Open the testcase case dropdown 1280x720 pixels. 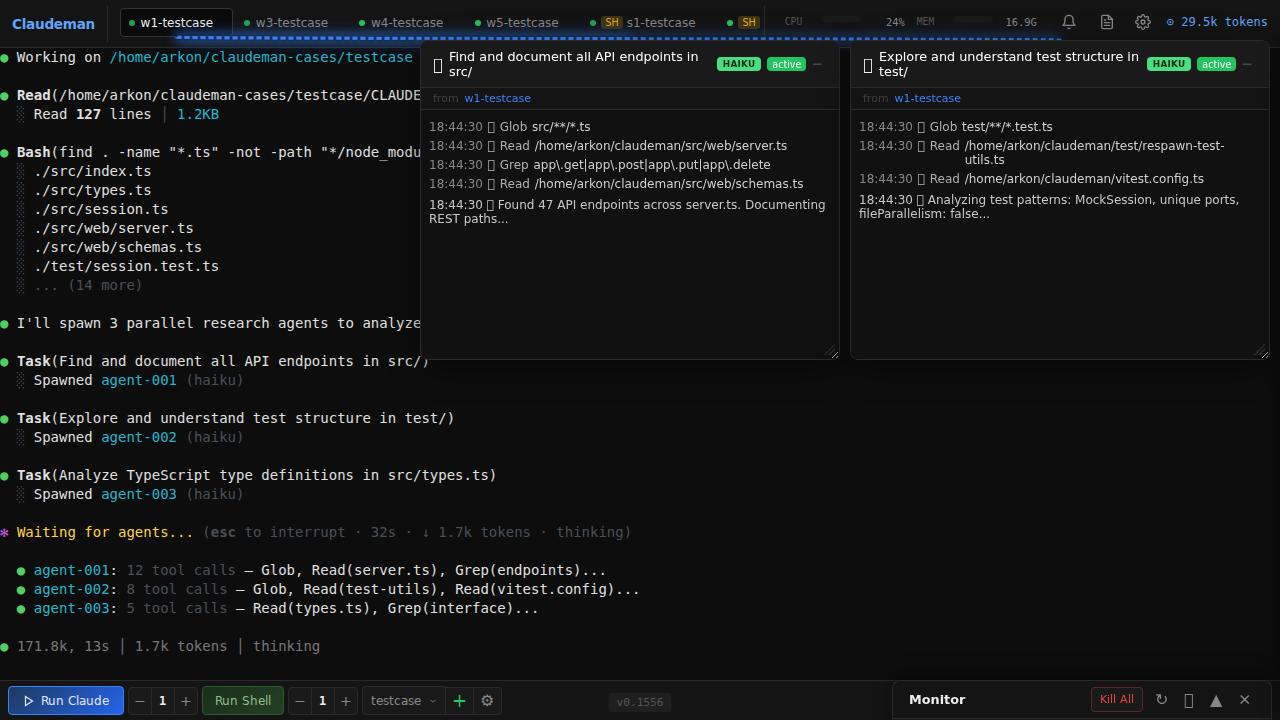click(403, 701)
